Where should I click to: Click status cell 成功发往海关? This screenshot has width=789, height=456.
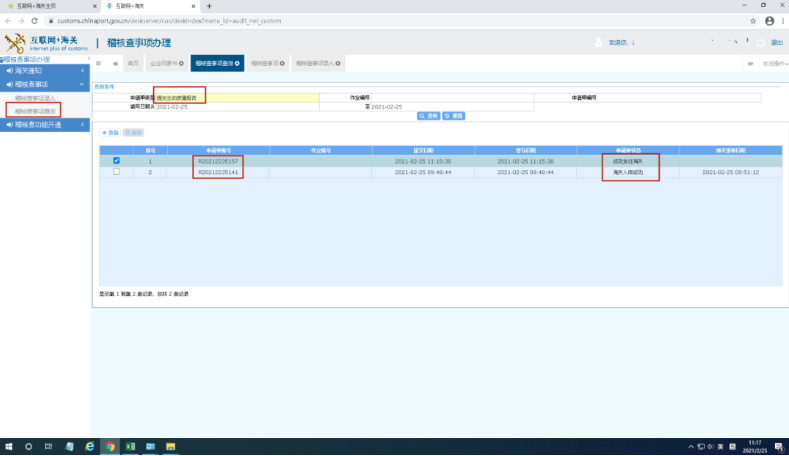coord(627,161)
